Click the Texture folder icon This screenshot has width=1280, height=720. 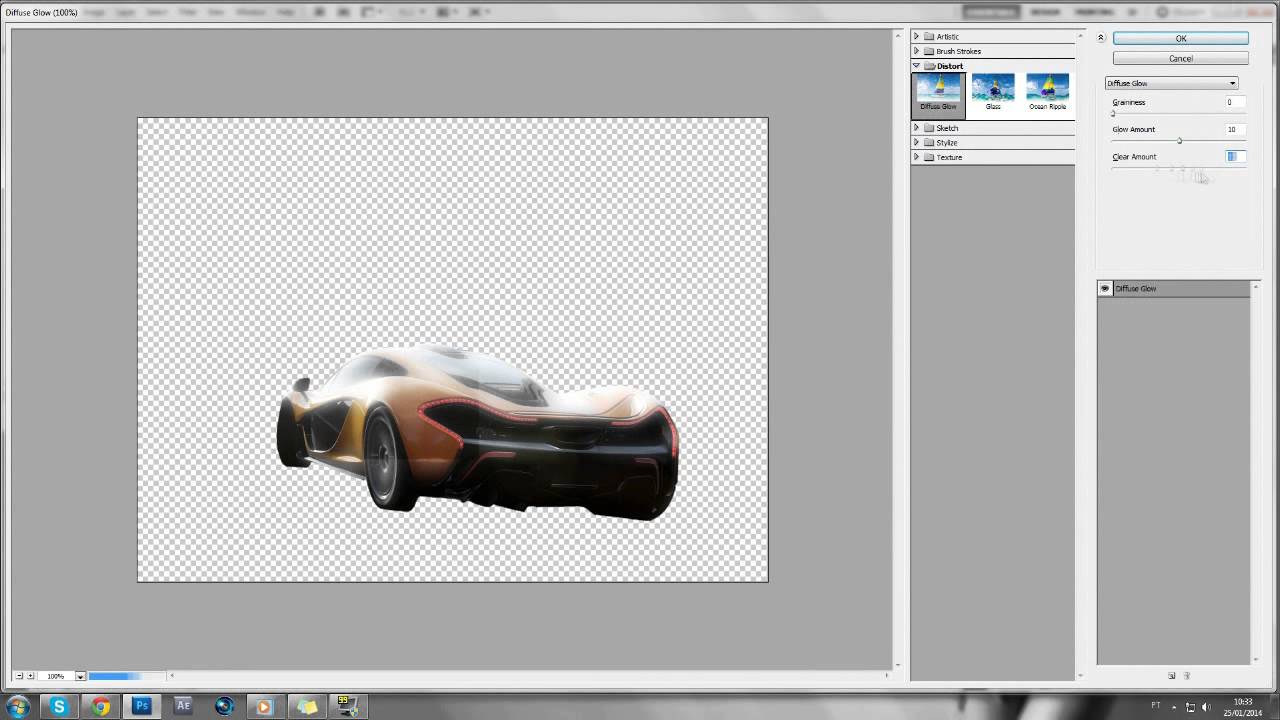pos(929,157)
